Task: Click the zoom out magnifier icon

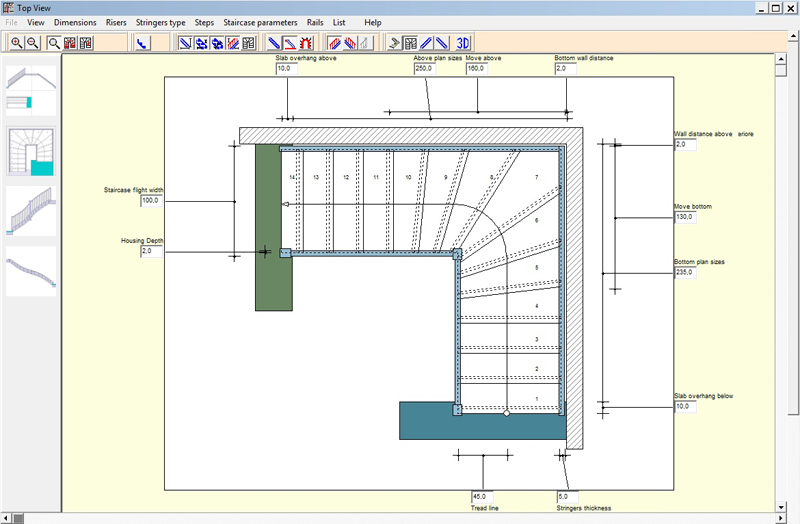Action: (x=33, y=43)
